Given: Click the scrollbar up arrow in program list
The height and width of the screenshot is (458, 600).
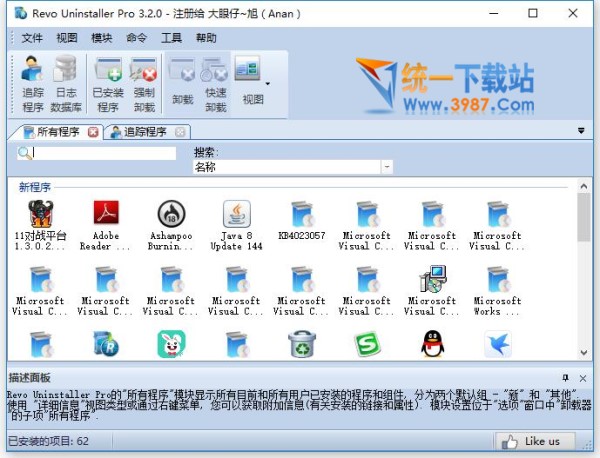Looking at the screenshot, I should point(584,186).
